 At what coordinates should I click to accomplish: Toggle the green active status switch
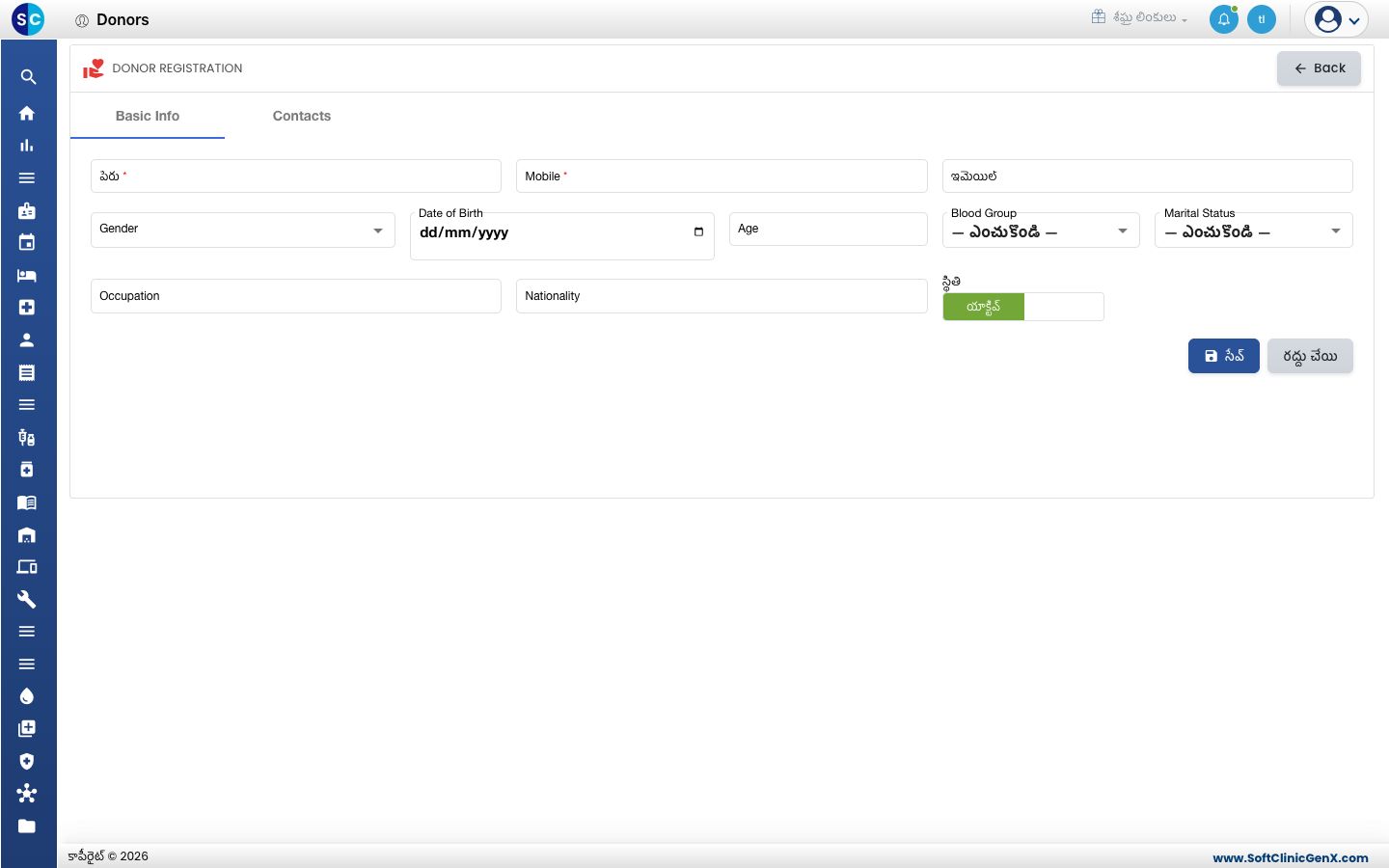(x=1023, y=307)
